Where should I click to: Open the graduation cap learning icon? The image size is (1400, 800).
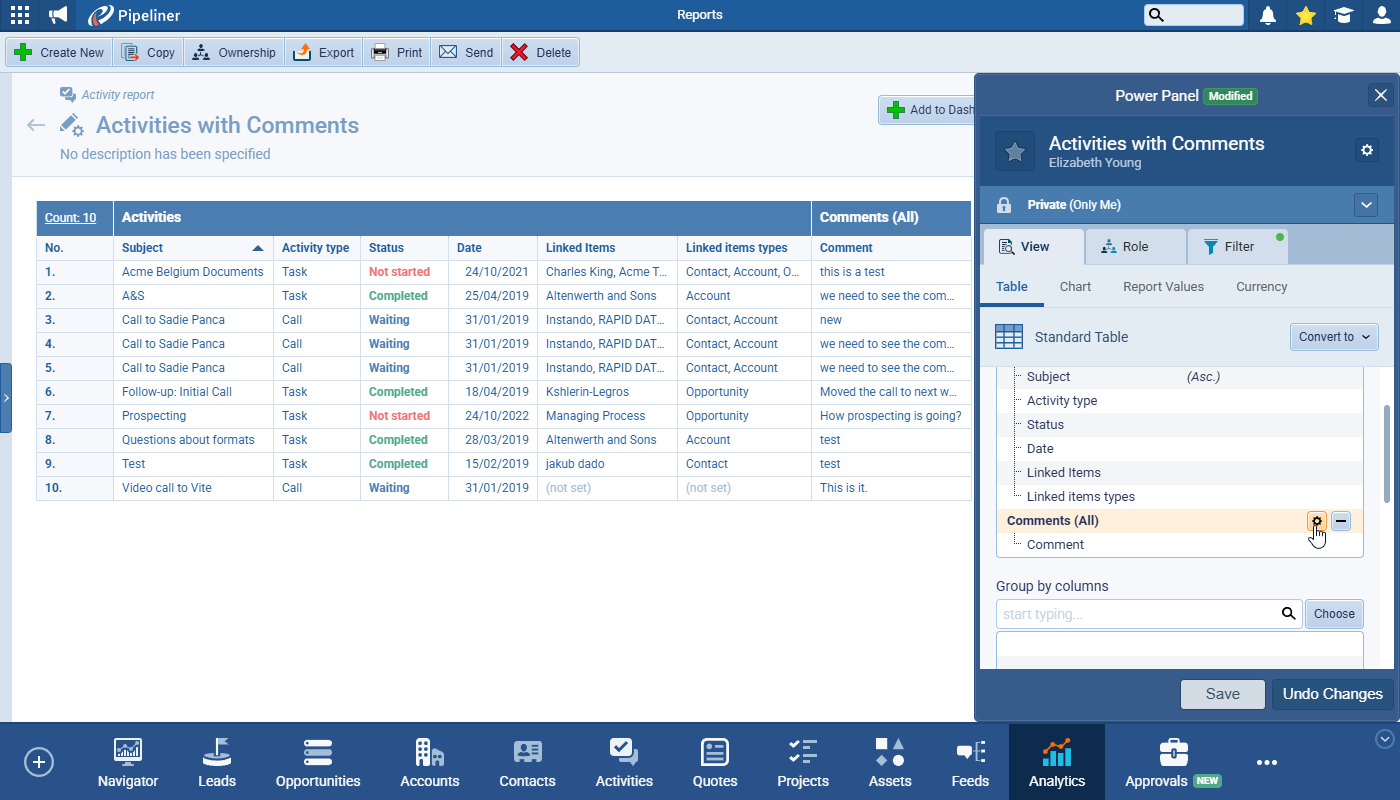click(1343, 15)
